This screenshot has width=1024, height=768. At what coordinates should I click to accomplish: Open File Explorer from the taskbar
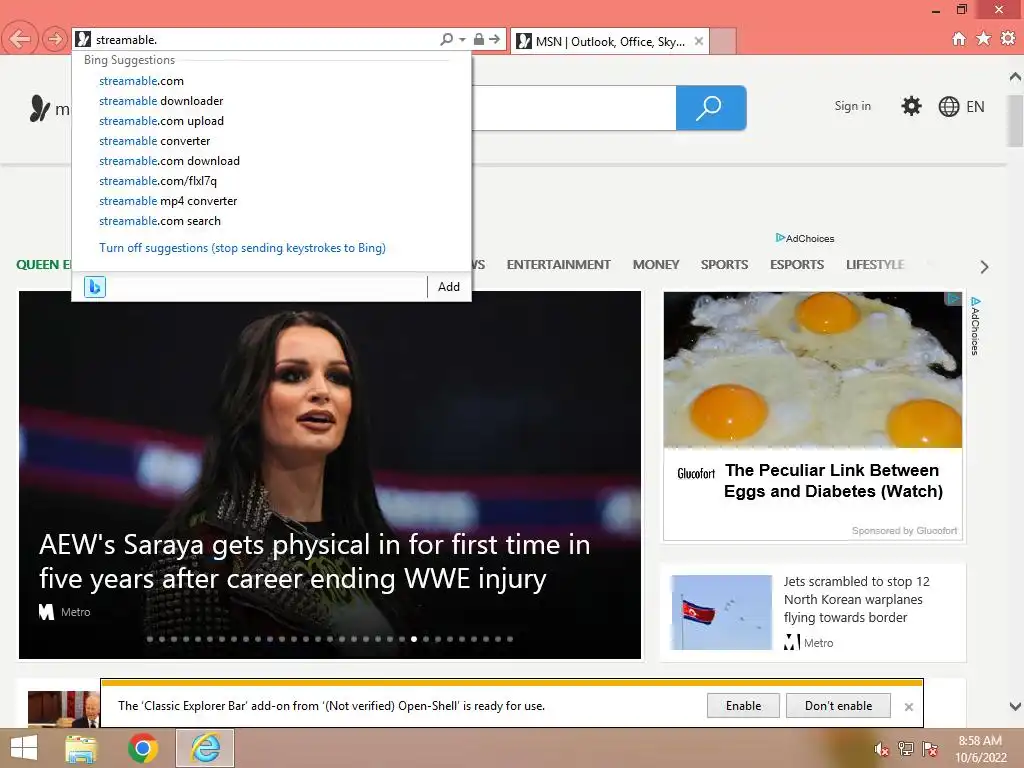[x=81, y=748]
